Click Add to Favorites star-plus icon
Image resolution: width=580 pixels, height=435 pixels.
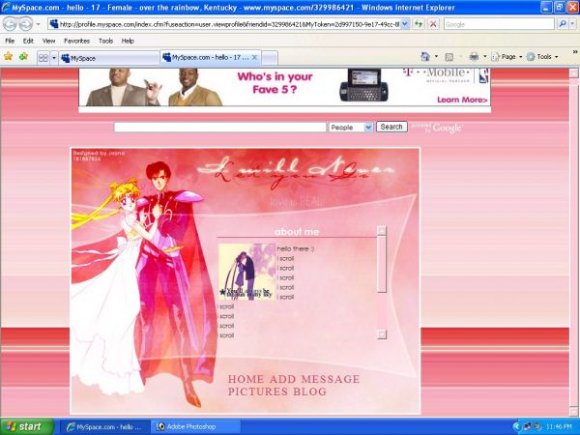tap(23, 57)
